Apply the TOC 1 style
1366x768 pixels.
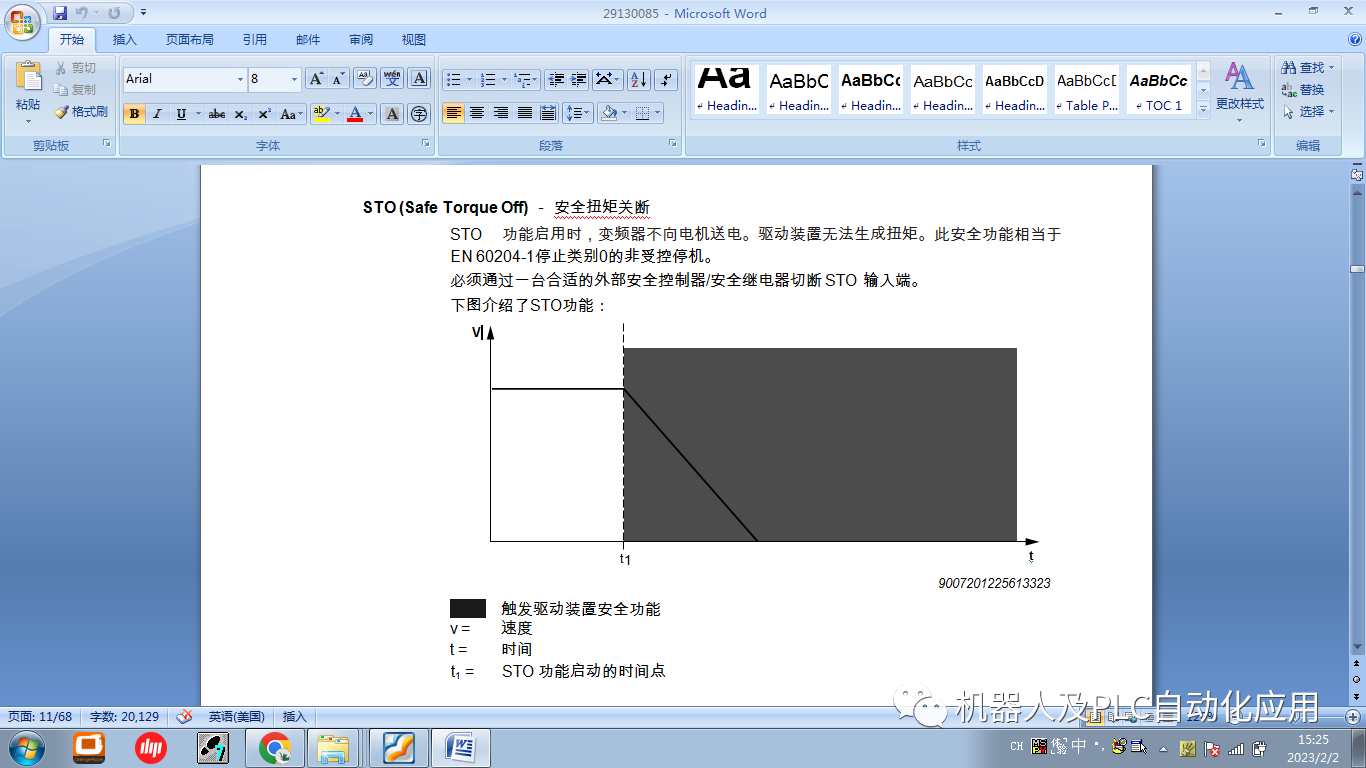coord(1158,88)
